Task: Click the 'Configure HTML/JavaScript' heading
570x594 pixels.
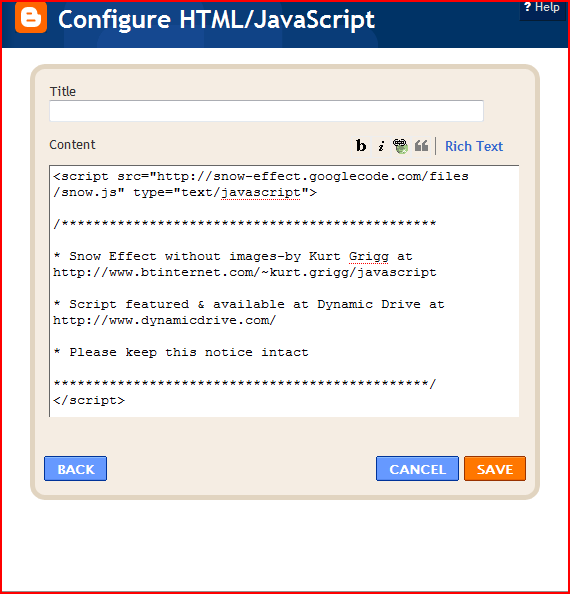Action: (x=216, y=19)
